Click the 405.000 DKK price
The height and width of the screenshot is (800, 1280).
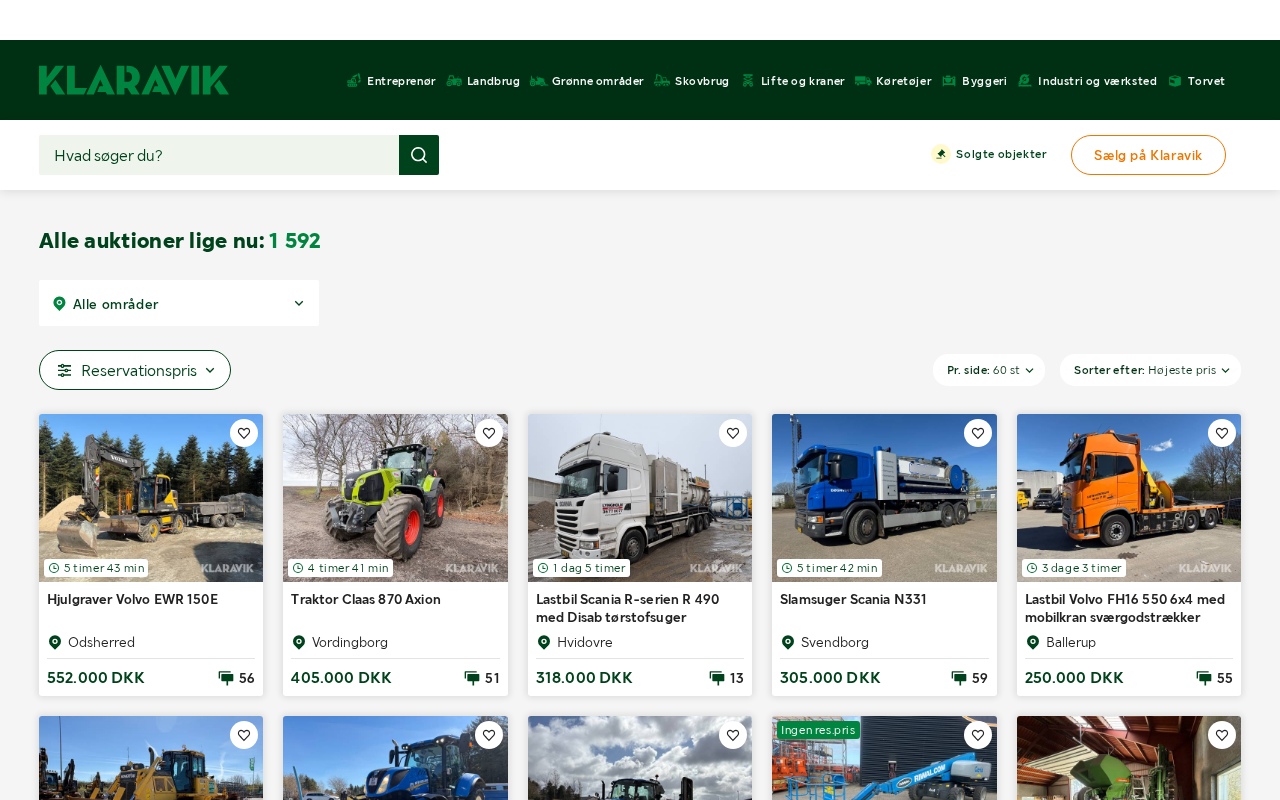341,678
